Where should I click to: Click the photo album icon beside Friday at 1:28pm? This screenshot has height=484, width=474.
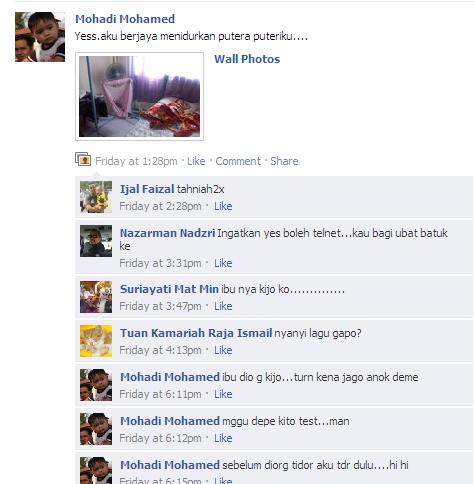point(83,159)
